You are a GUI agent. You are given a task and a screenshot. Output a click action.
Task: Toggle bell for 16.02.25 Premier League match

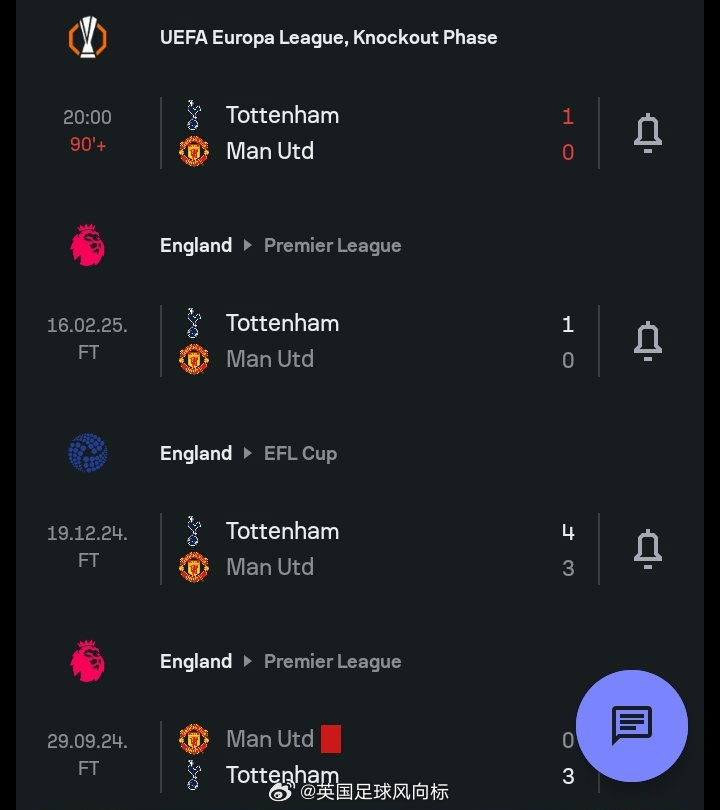click(x=648, y=341)
